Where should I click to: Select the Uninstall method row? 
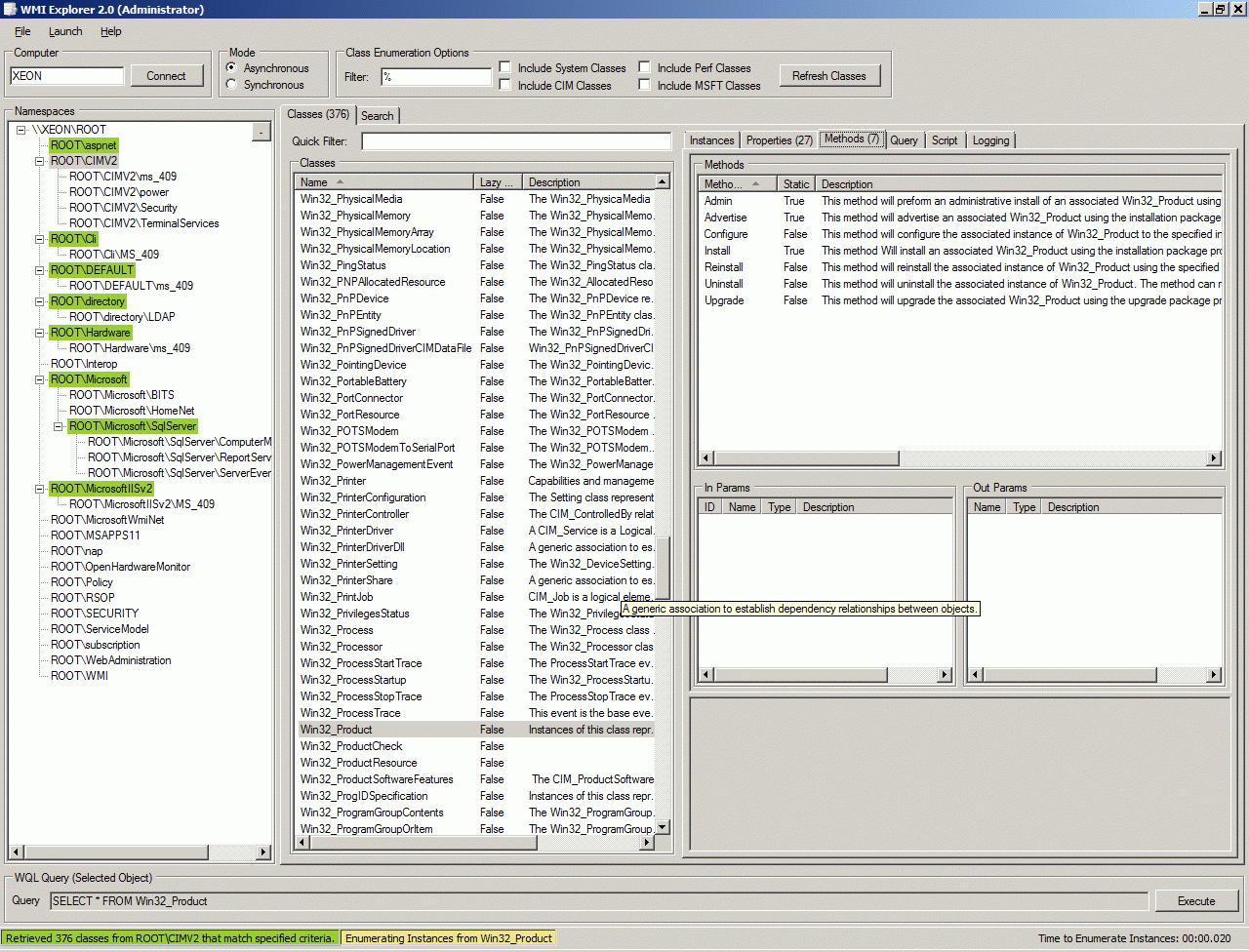click(x=961, y=284)
